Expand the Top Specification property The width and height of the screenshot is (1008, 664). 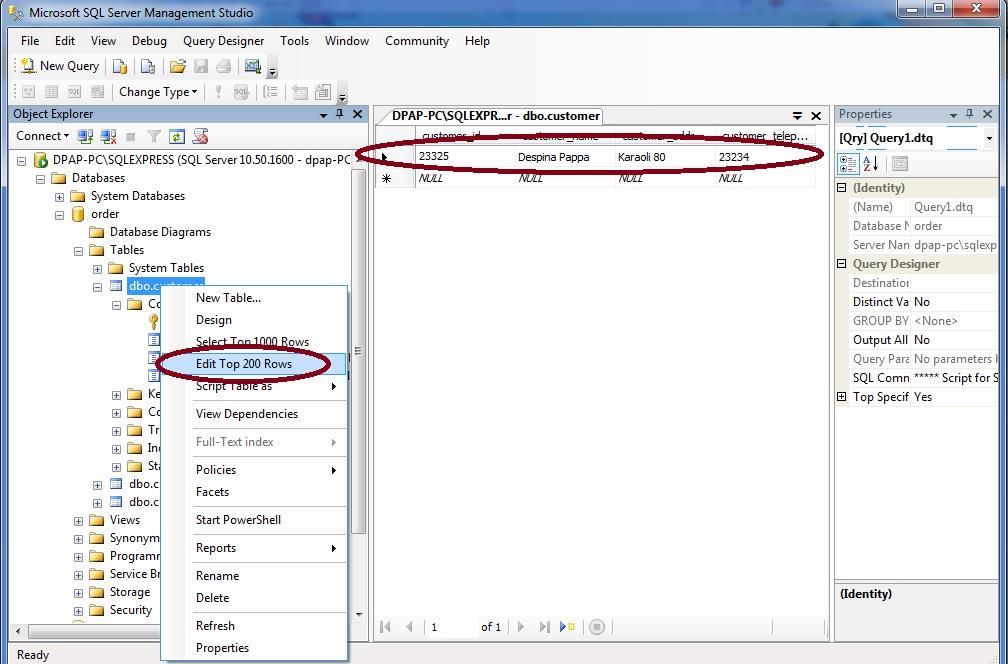pos(842,397)
